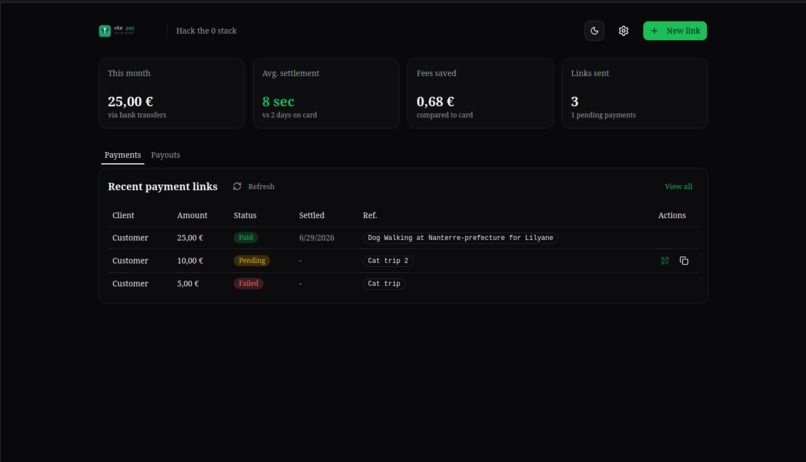Click the Pending status badge
Image resolution: width=806 pixels, height=462 pixels.
(x=252, y=261)
